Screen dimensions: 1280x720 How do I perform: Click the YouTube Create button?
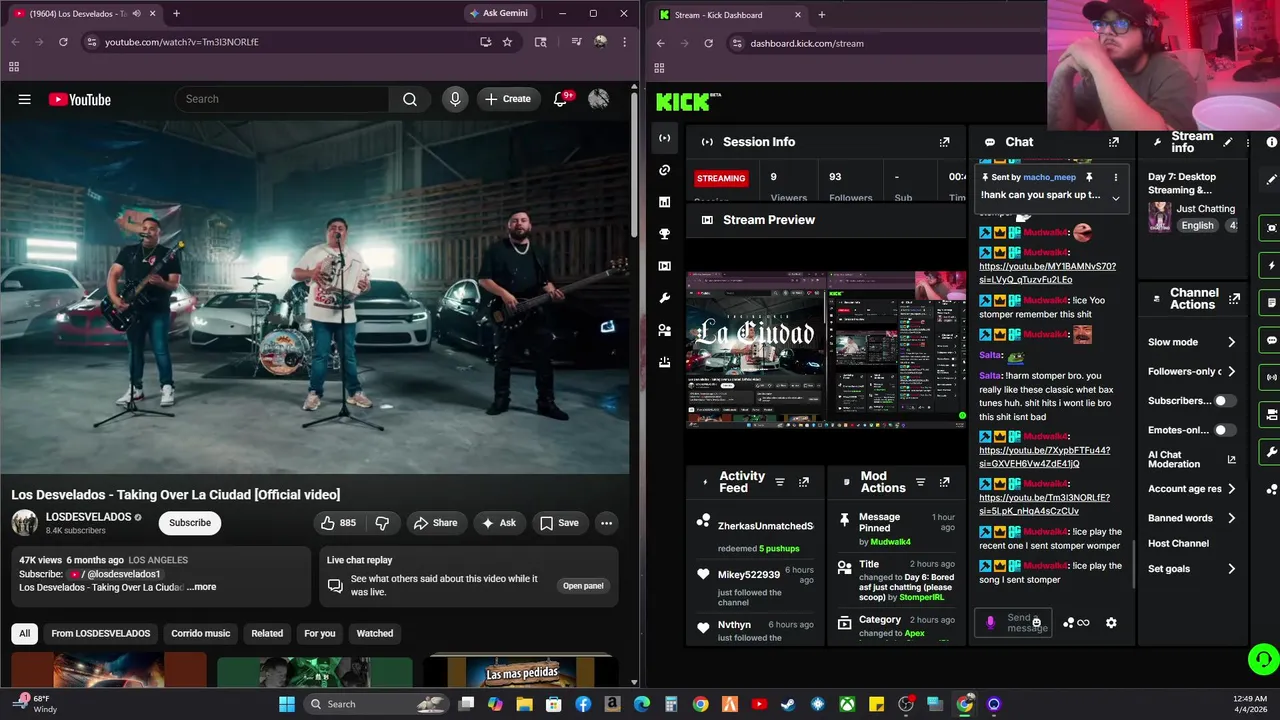tap(508, 99)
